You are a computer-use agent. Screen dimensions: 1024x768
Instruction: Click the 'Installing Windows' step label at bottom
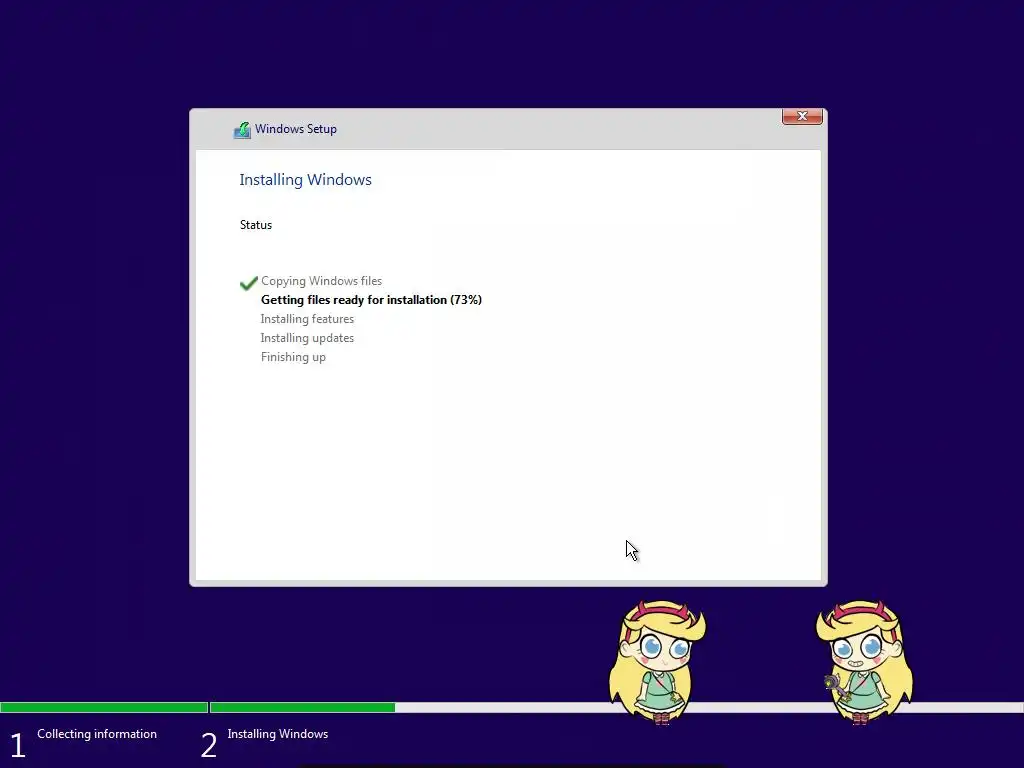(x=278, y=734)
